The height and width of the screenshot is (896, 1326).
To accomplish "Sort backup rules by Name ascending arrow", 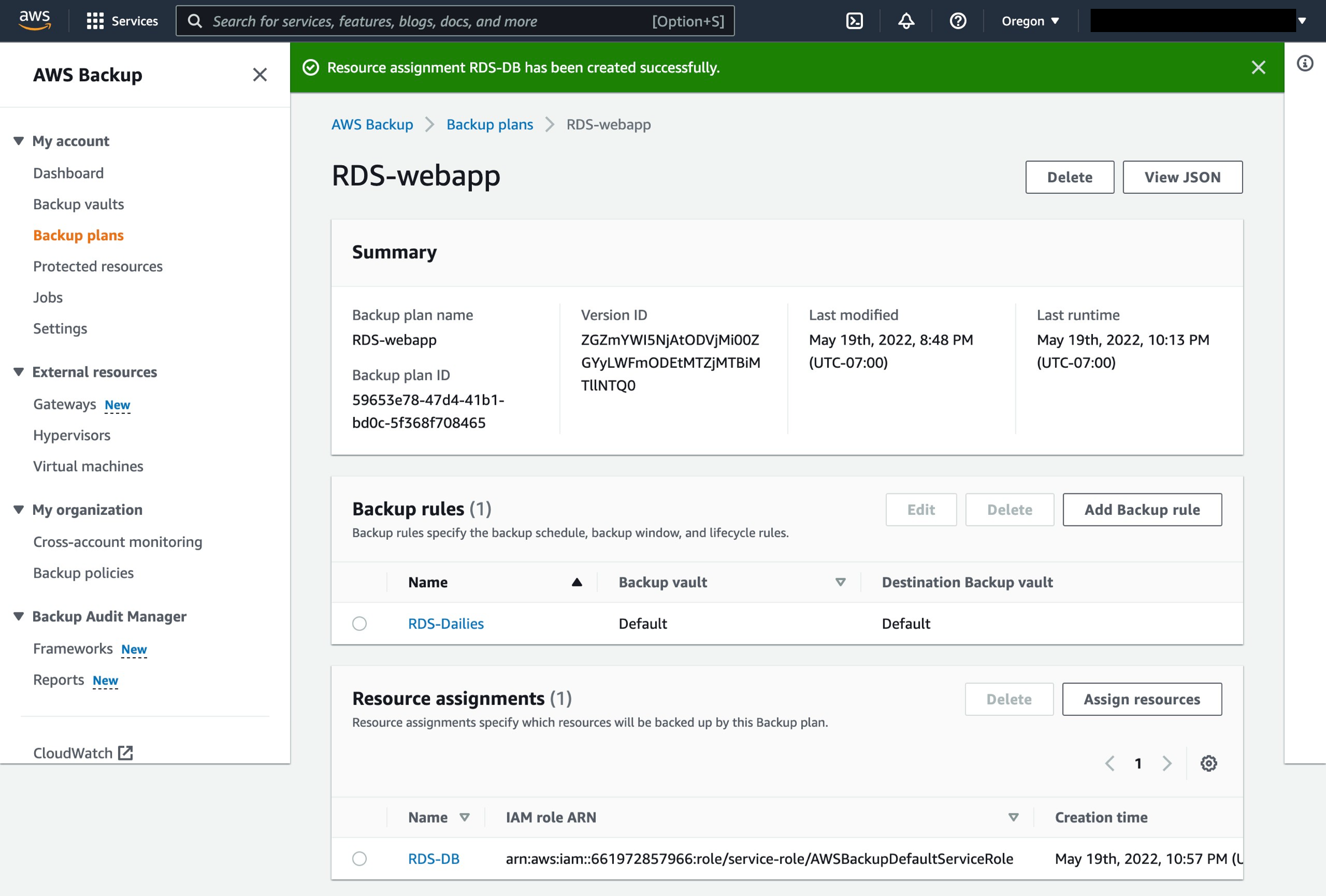I will (x=577, y=582).
